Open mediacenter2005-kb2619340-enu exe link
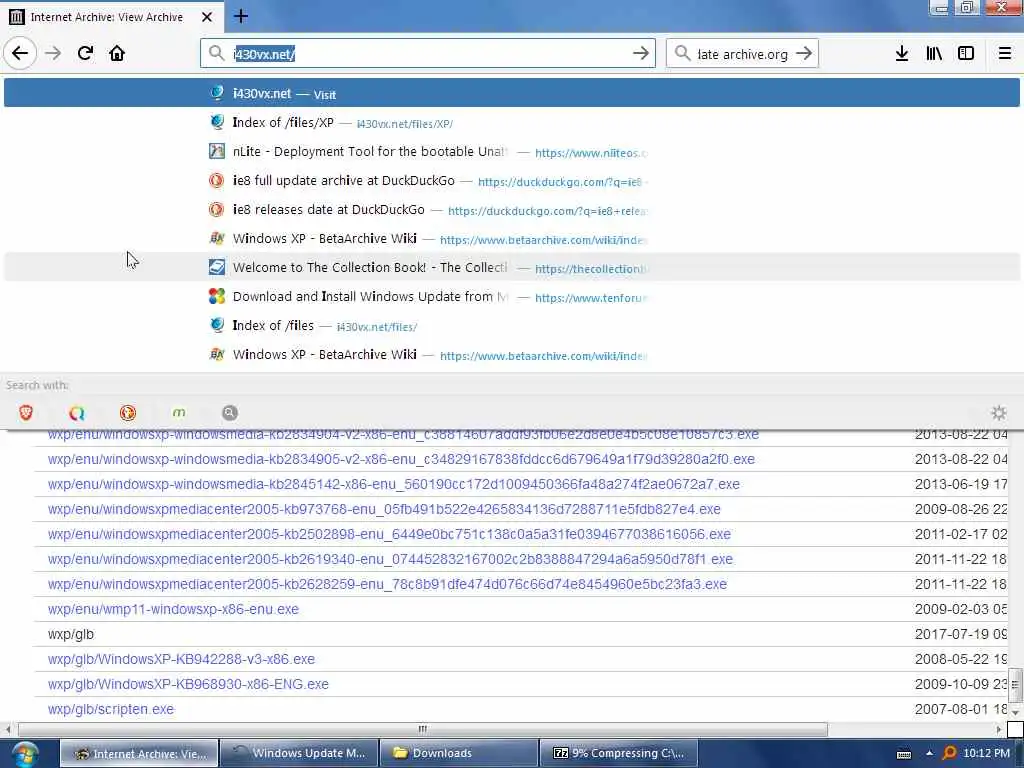The width and height of the screenshot is (1024, 768). [391, 559]
